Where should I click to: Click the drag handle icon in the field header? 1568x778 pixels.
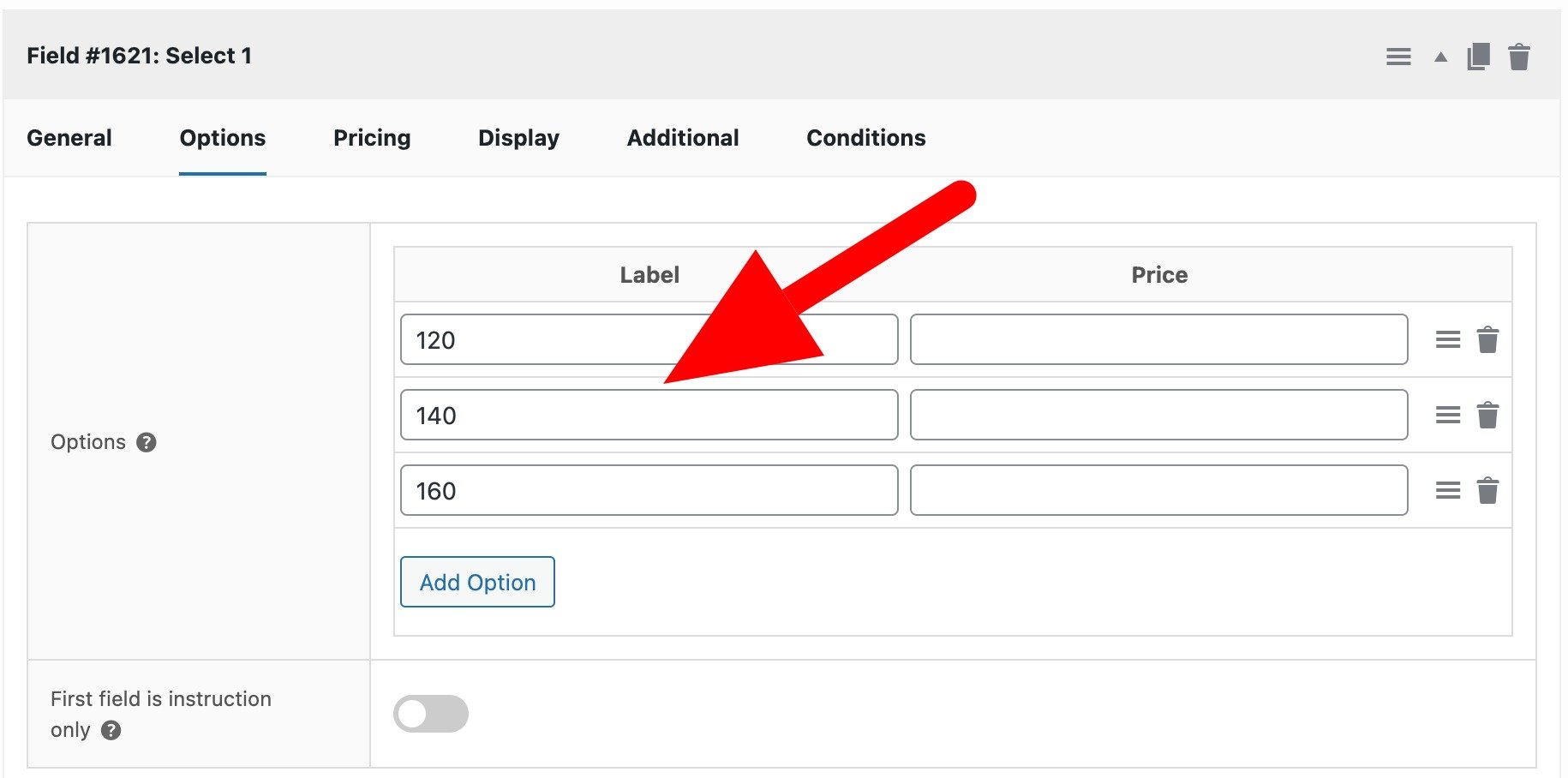[x=1397, y=57]
